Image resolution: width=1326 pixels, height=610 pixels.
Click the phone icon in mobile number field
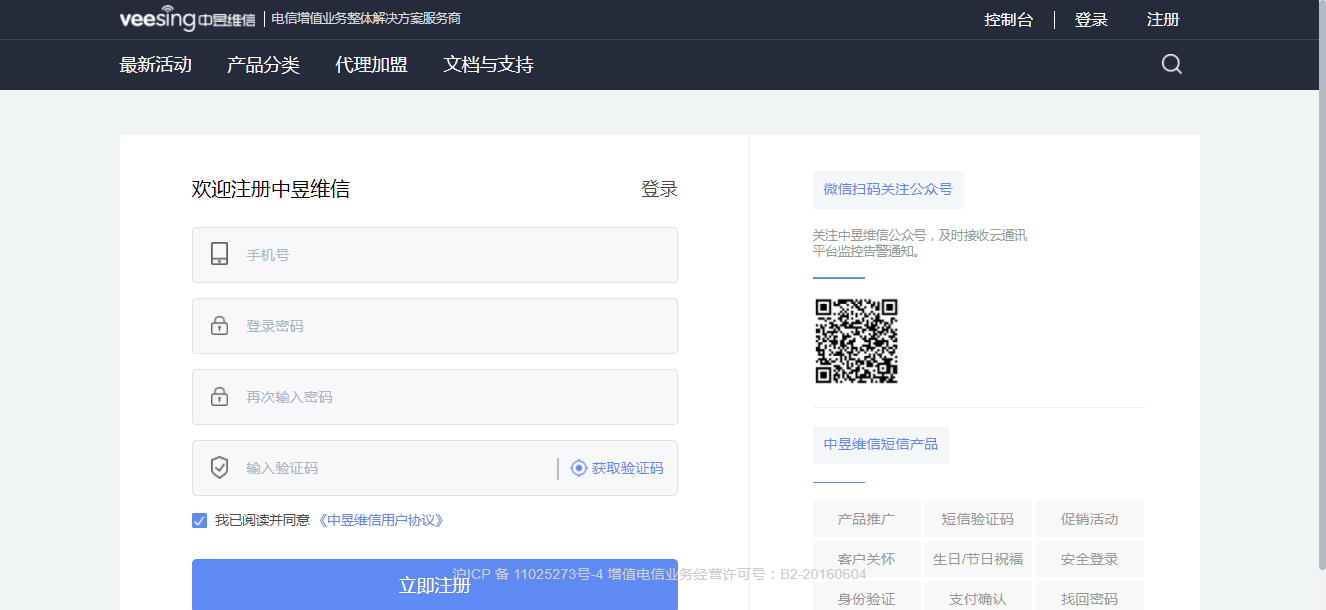click(219, 254)
